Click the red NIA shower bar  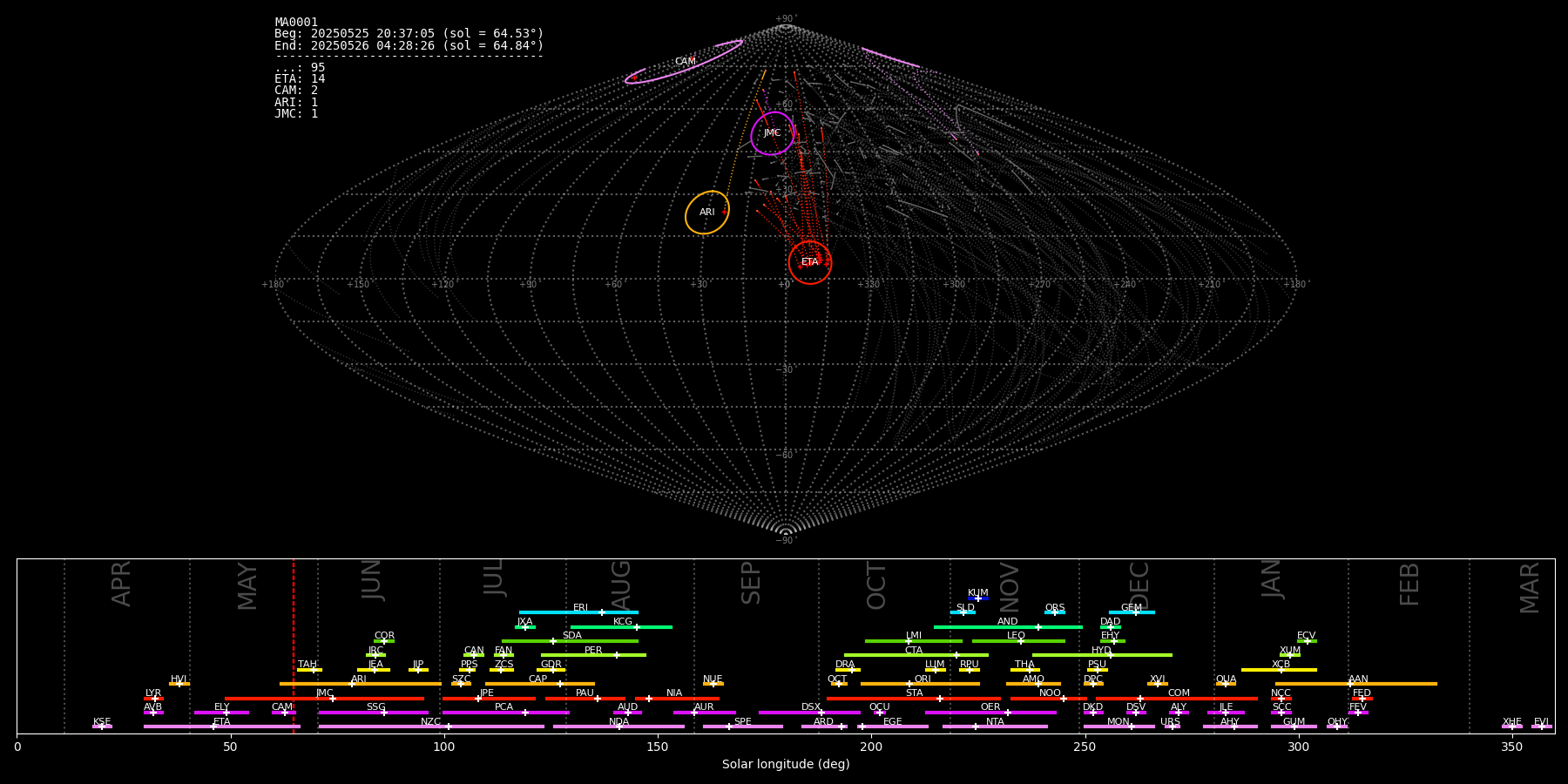pyautogui.click(x=677, y=698)
